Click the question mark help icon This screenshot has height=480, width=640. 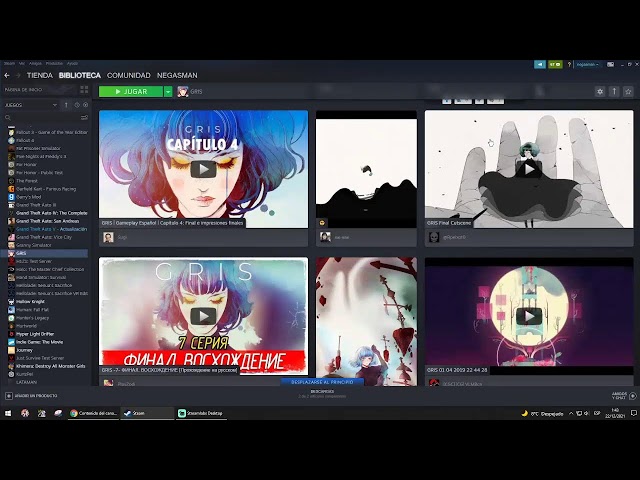(x=569, y=64)
